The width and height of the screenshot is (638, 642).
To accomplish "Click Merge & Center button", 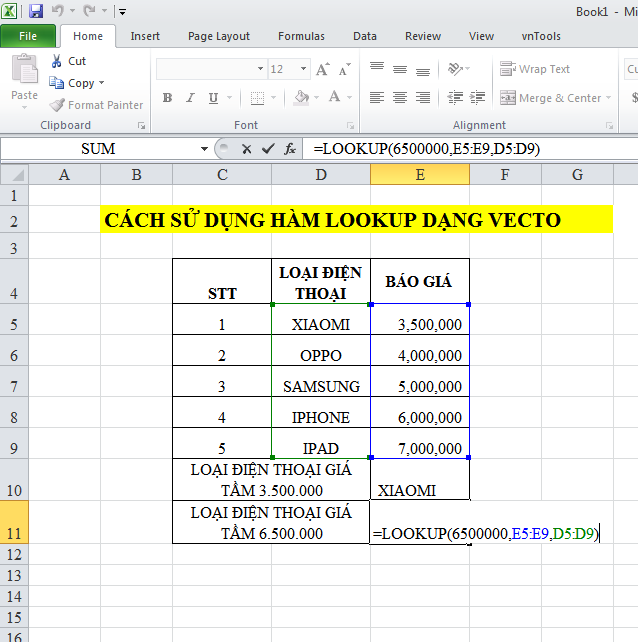I will 550,98.
